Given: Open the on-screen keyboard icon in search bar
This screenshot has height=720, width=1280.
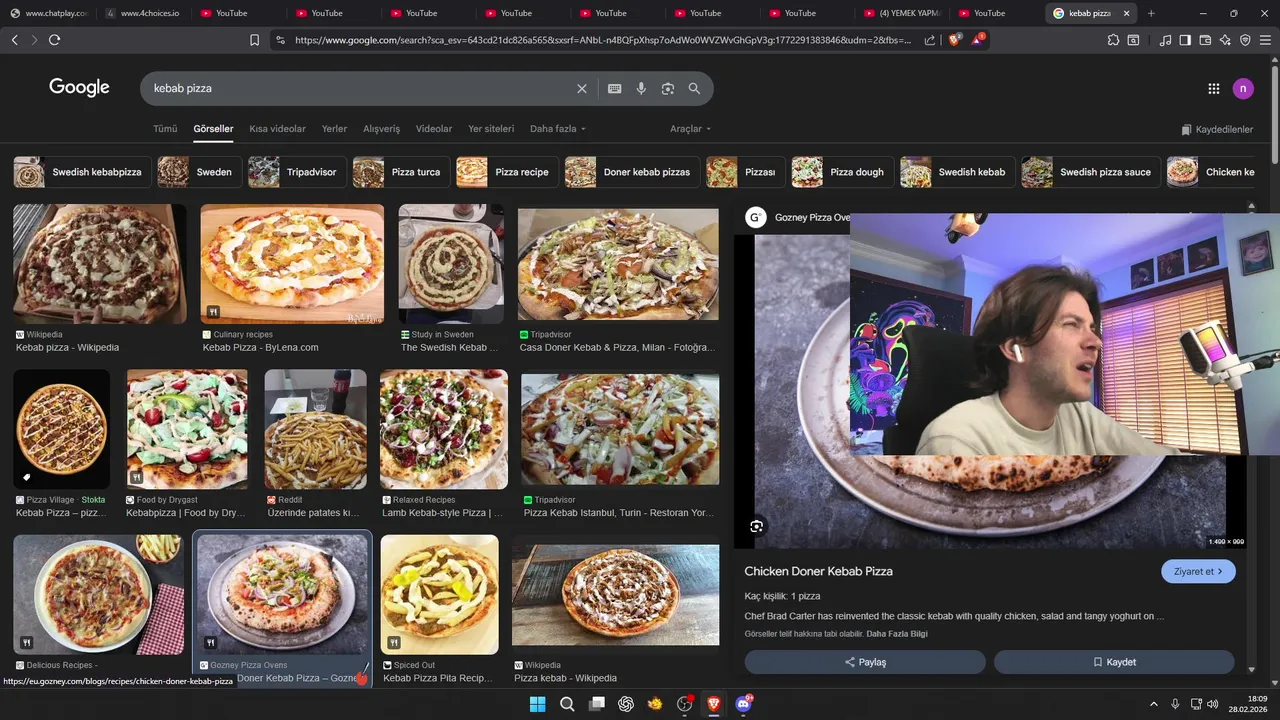Looking at the screenshot, I should [615, 88].
